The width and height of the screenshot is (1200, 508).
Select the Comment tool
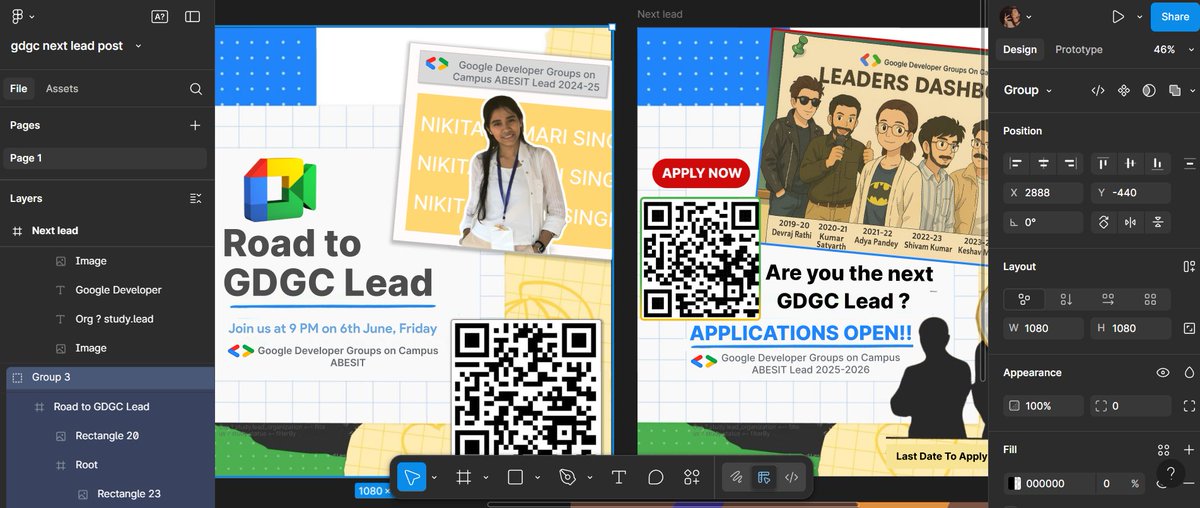pyautogui.click(x=655, y=477)
